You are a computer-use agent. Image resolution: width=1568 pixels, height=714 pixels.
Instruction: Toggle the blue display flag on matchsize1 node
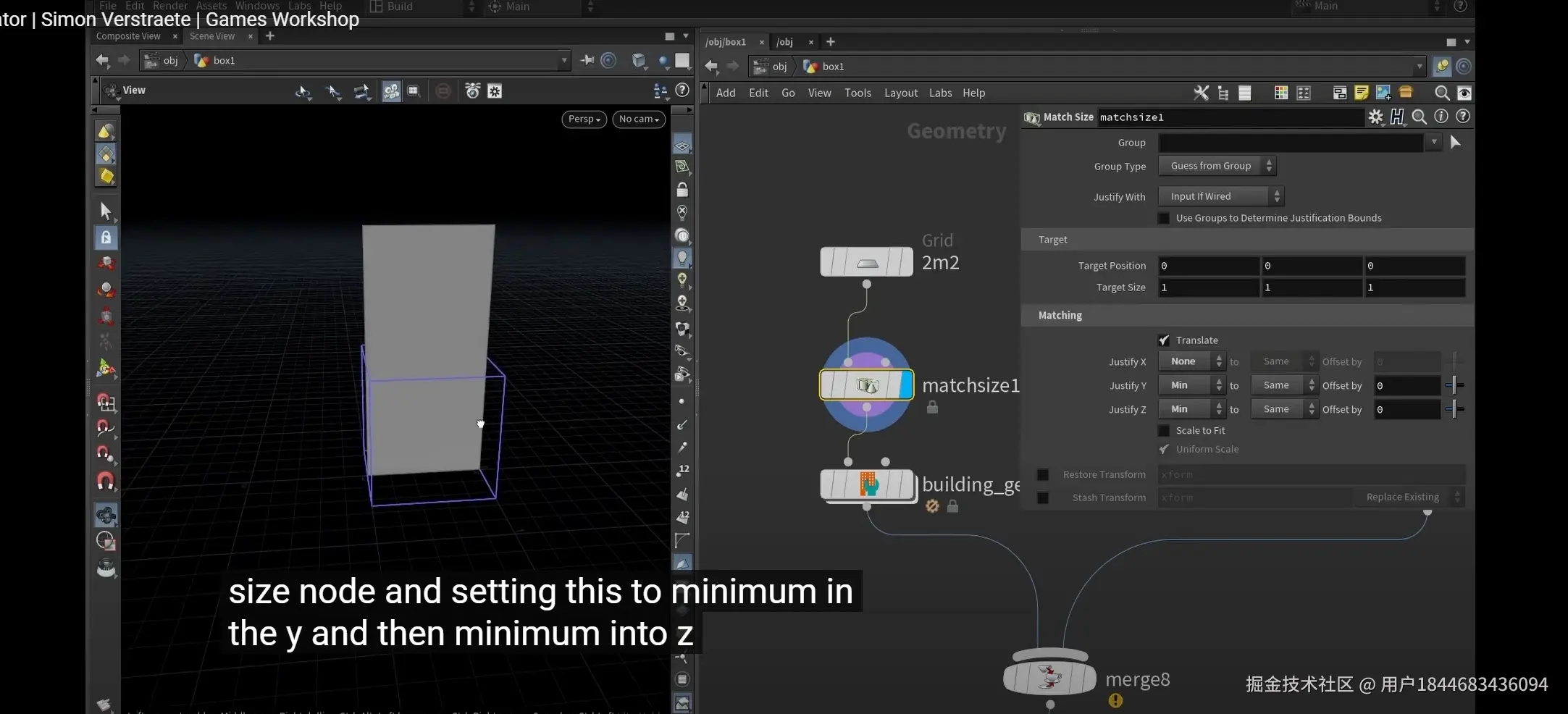point(905,385)
